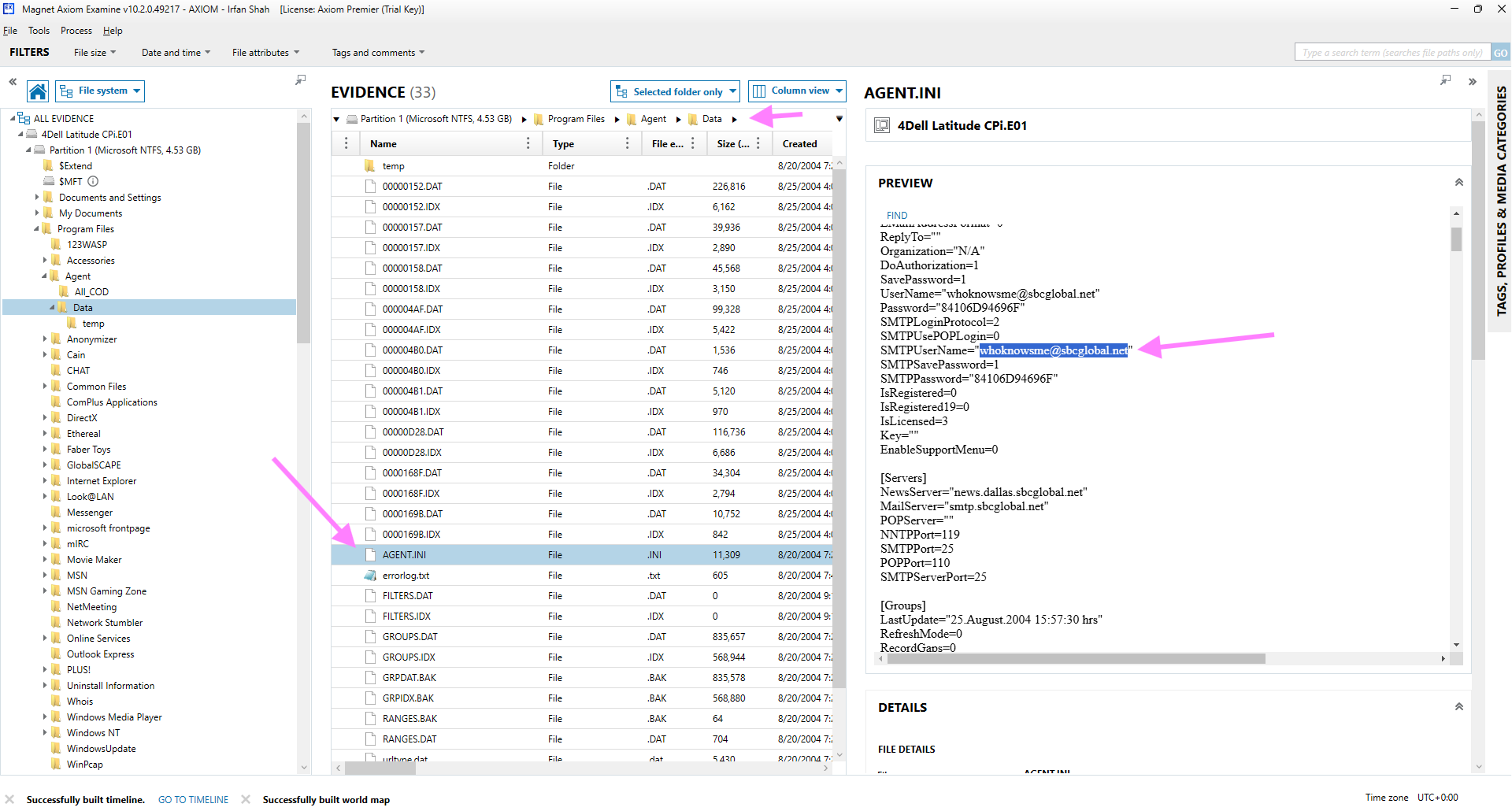Expand the breadcrumb path dropdown arrow
This screenshot has height=811, width=1512.
click(839, 119)
